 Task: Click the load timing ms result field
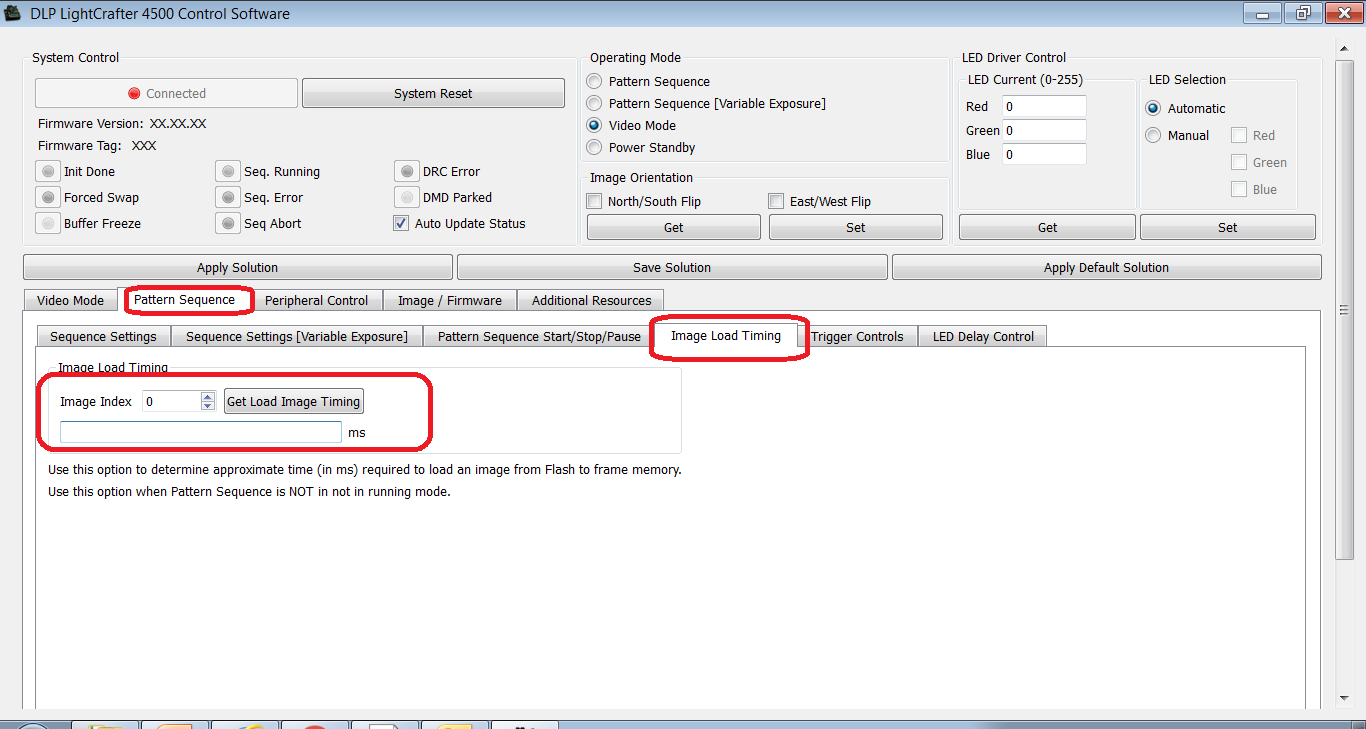coord(201,432)
